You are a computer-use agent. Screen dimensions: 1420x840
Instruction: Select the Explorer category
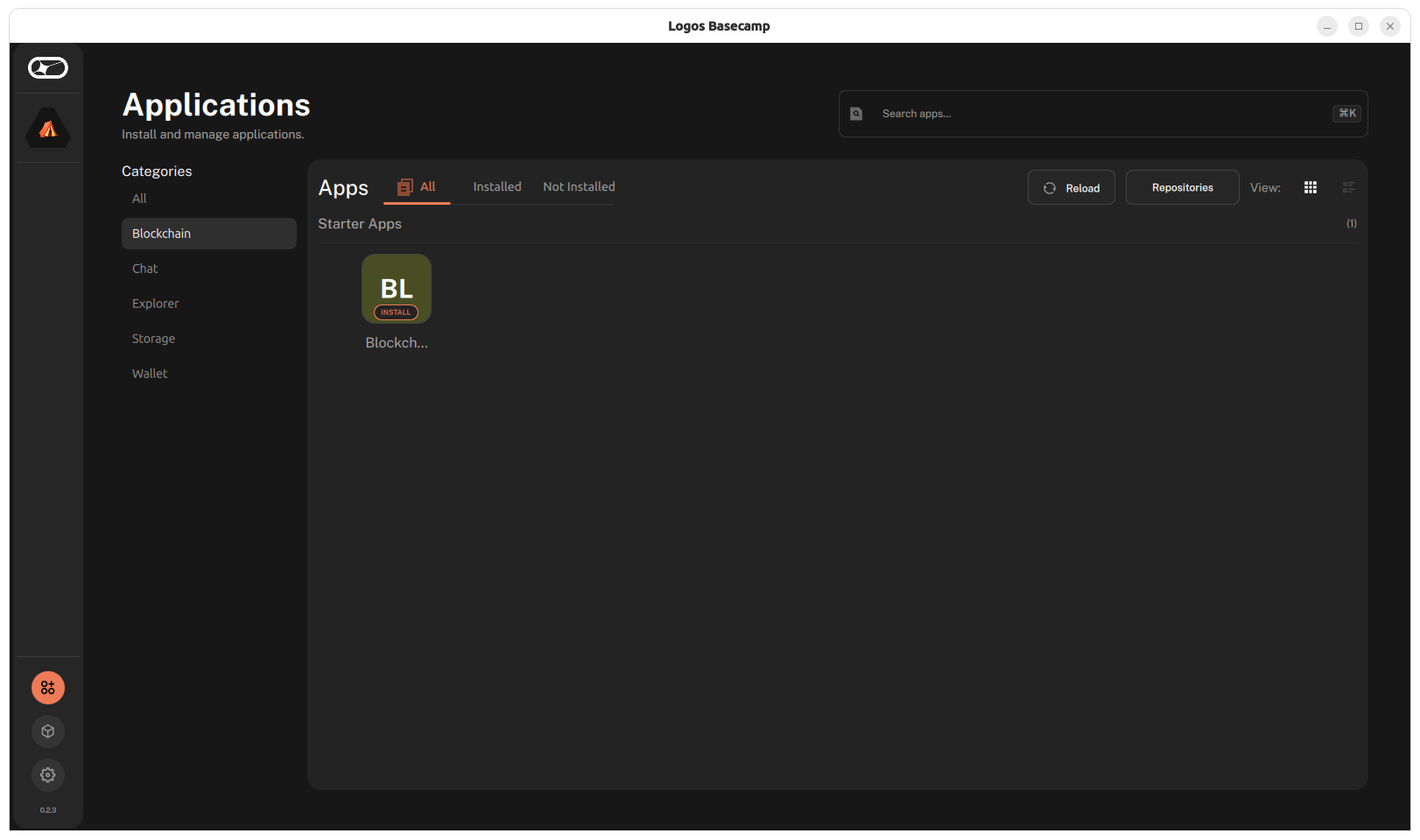point(209,304)
